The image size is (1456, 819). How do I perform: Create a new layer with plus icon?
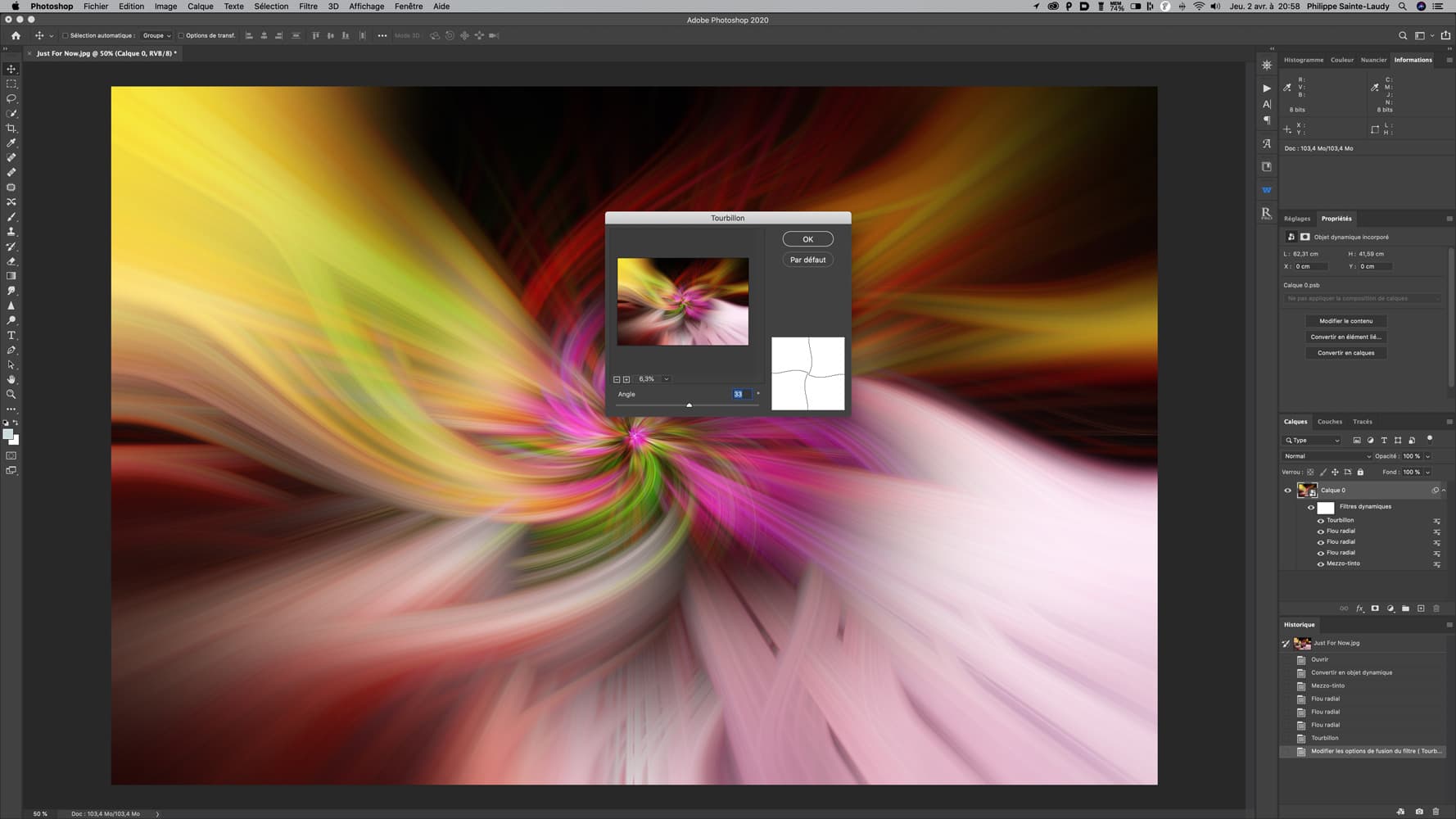[x=1421, y=609]
